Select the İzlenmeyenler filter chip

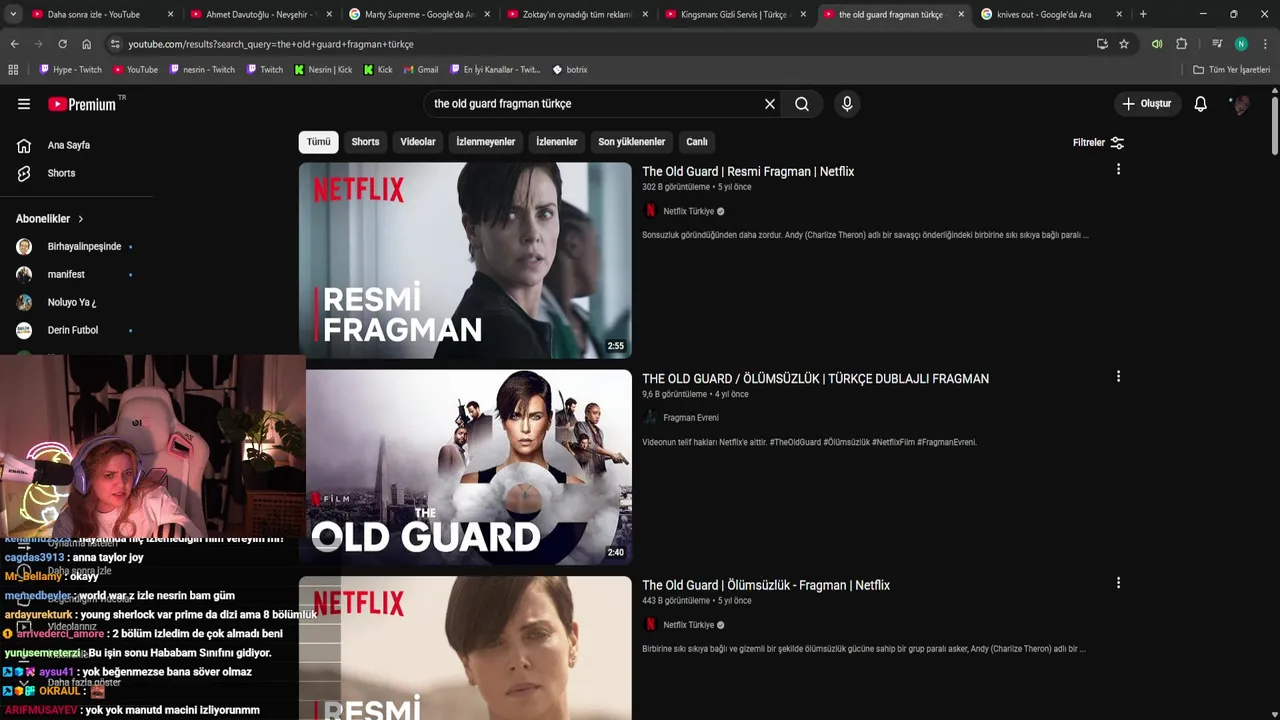[486, 142]
